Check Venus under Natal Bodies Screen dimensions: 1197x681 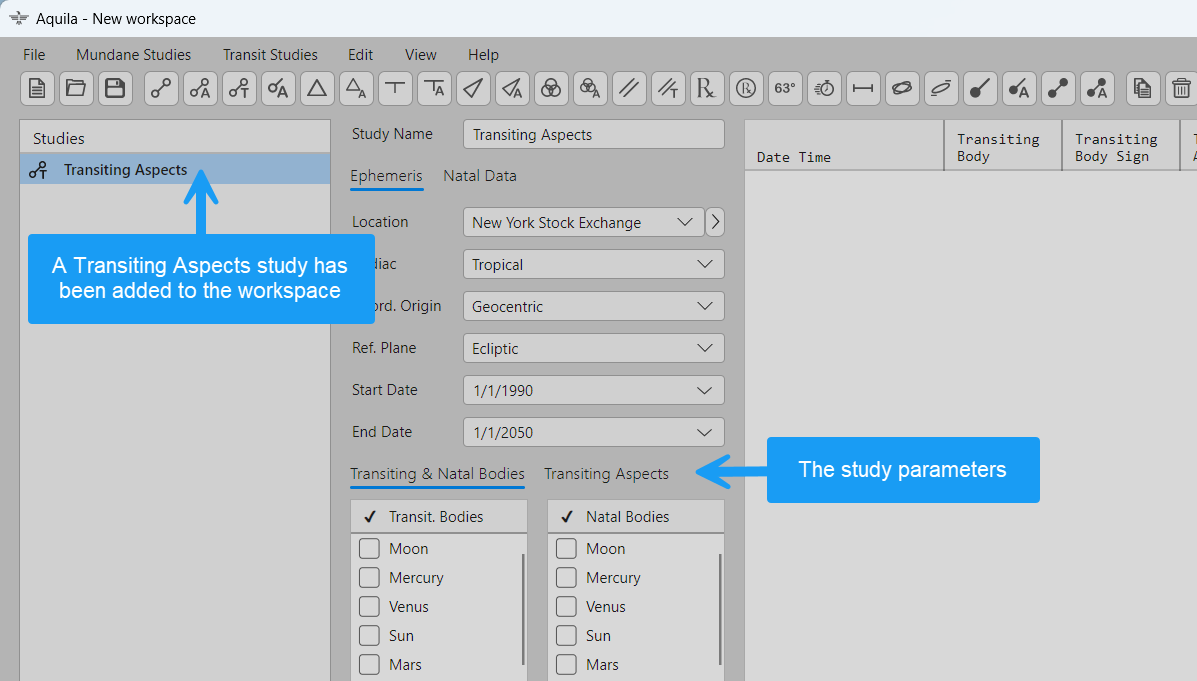566,607
